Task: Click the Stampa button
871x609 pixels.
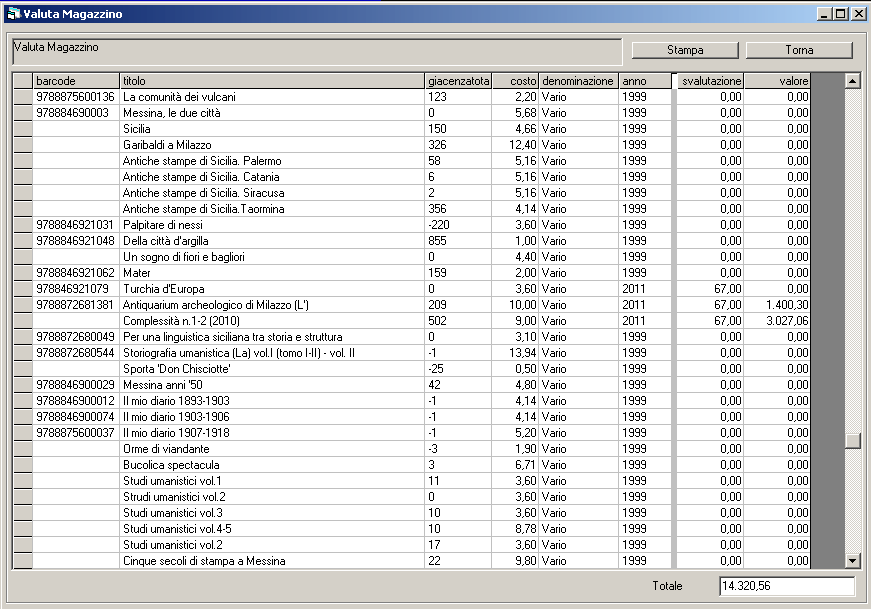Action: click(685, 50)
